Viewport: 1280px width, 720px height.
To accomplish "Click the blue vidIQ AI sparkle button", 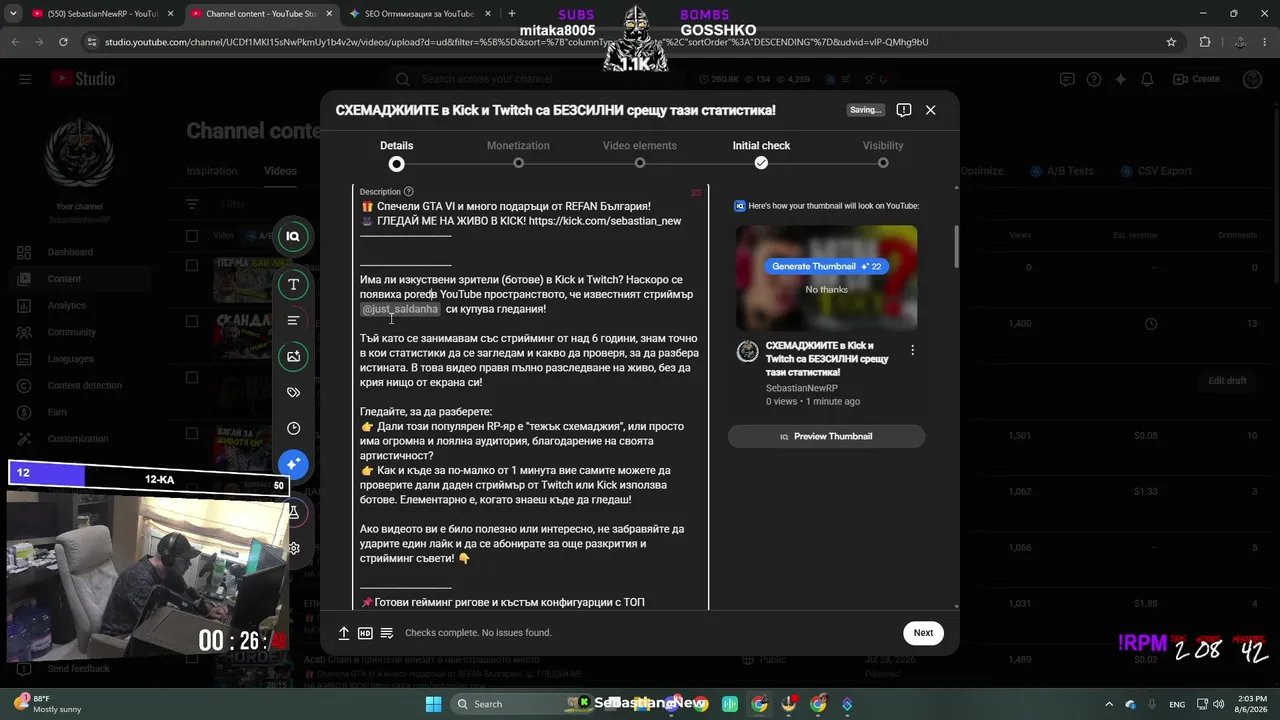I will pyautogui.click(x=293, y=464).
